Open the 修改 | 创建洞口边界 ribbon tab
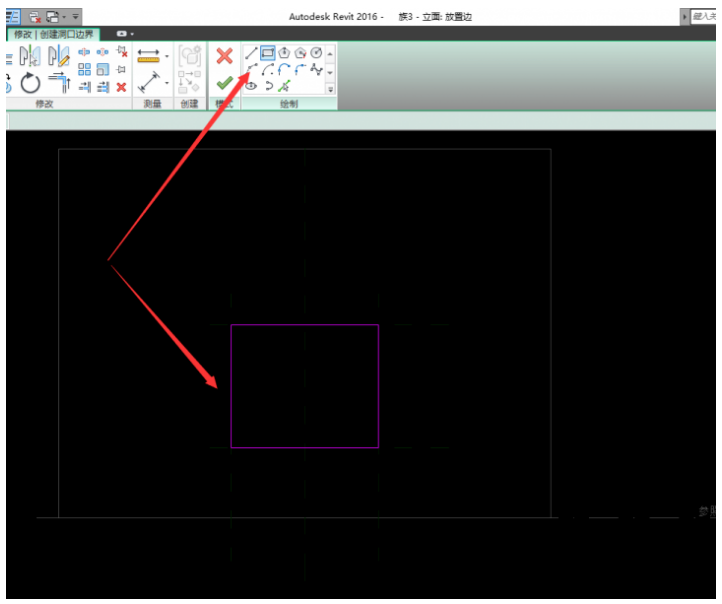The image size is (722, 604). [53, 35]
